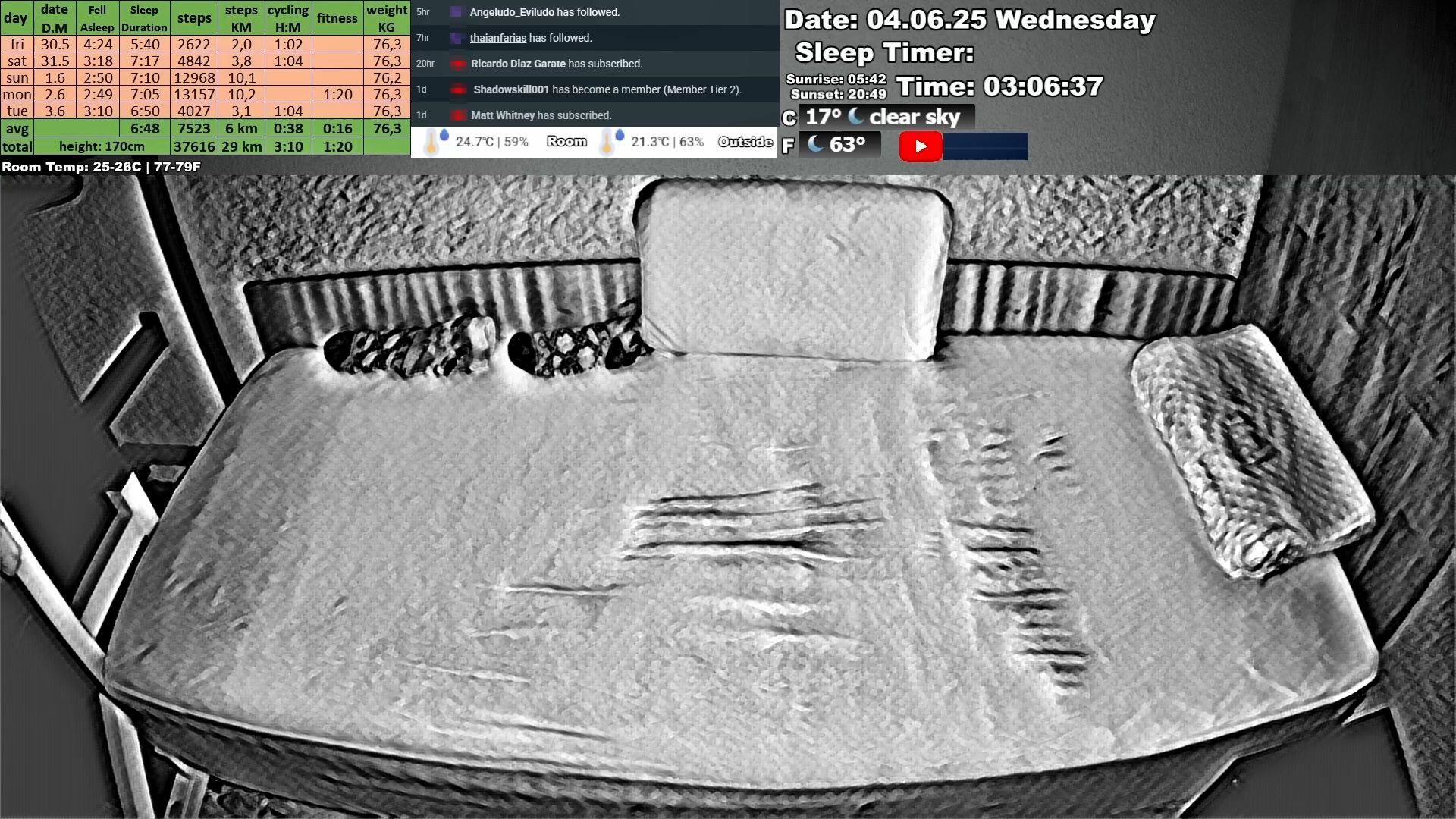Click the 'Outside' sensor label
1456x819 pixels.
click(745, 142)
